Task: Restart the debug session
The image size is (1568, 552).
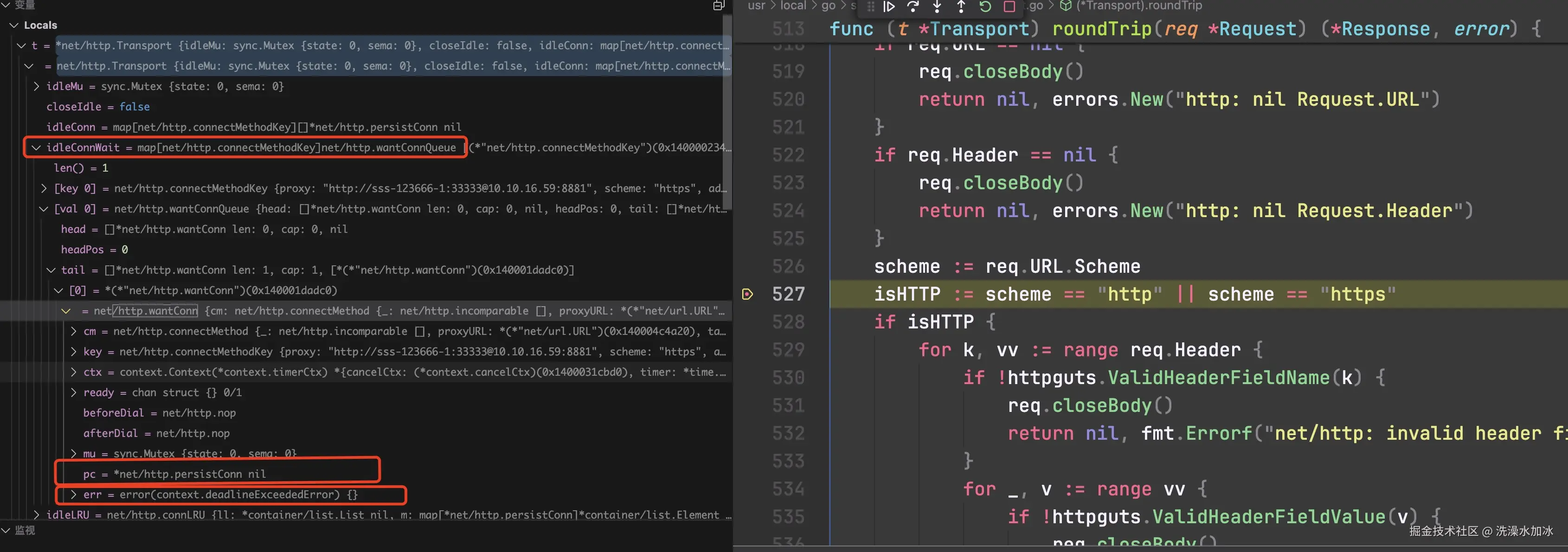Action: coord(985,6)
